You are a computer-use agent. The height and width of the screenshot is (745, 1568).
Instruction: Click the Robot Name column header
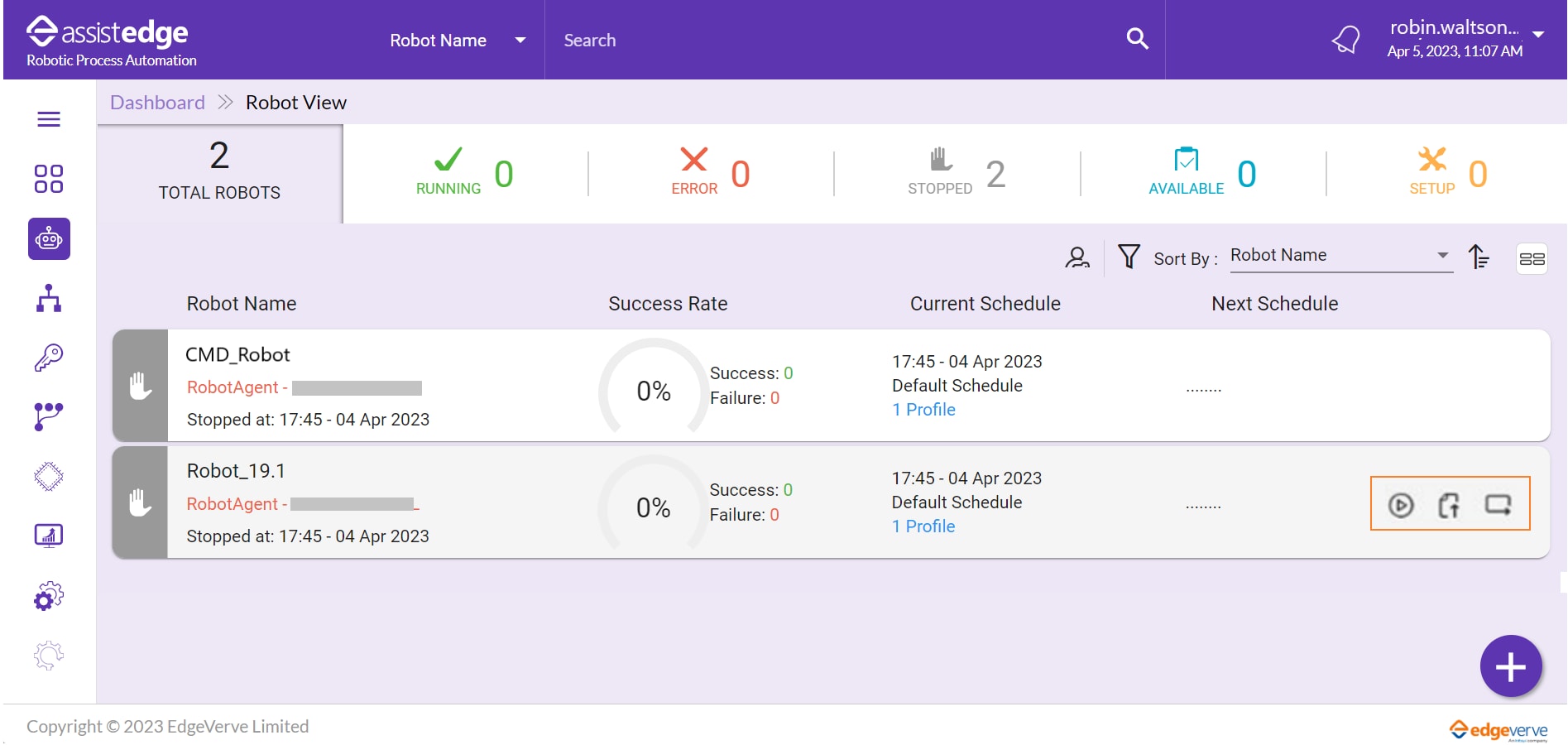pyautogui.click(x=242, y=304)
